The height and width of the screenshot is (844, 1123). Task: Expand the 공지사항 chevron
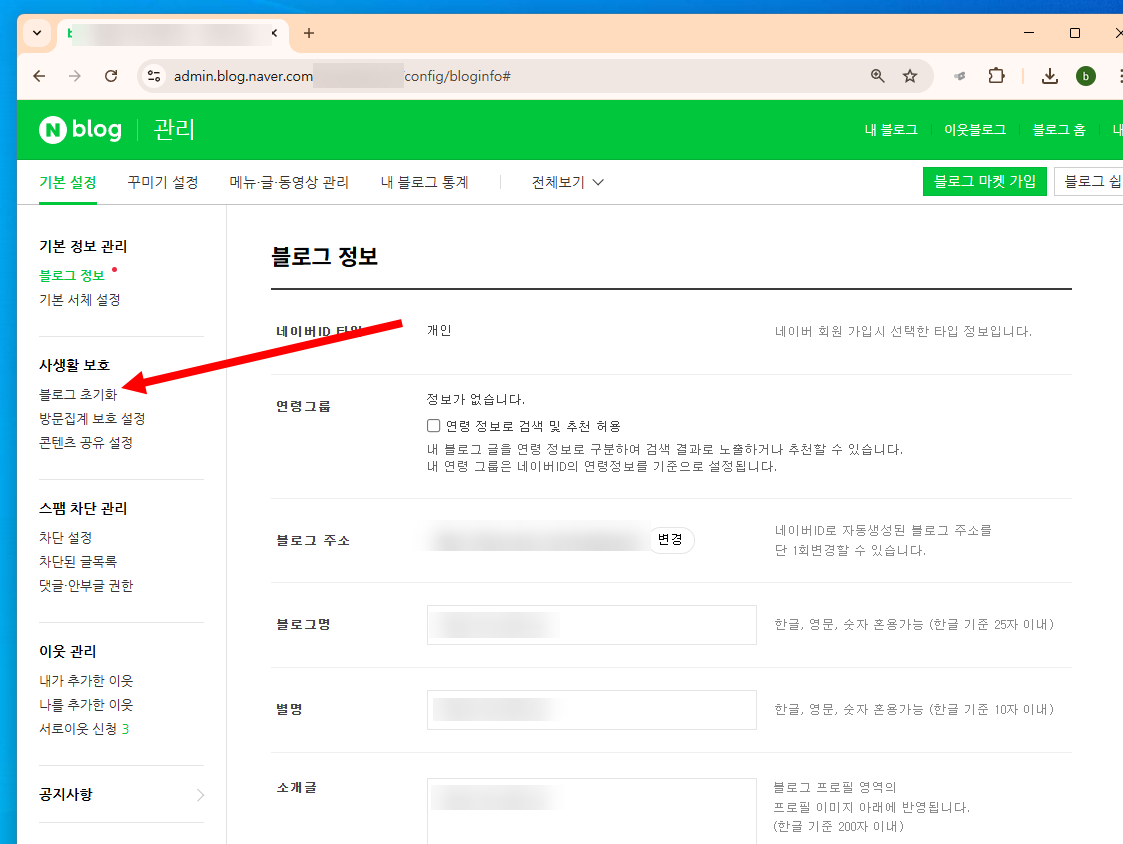[201, 795]
